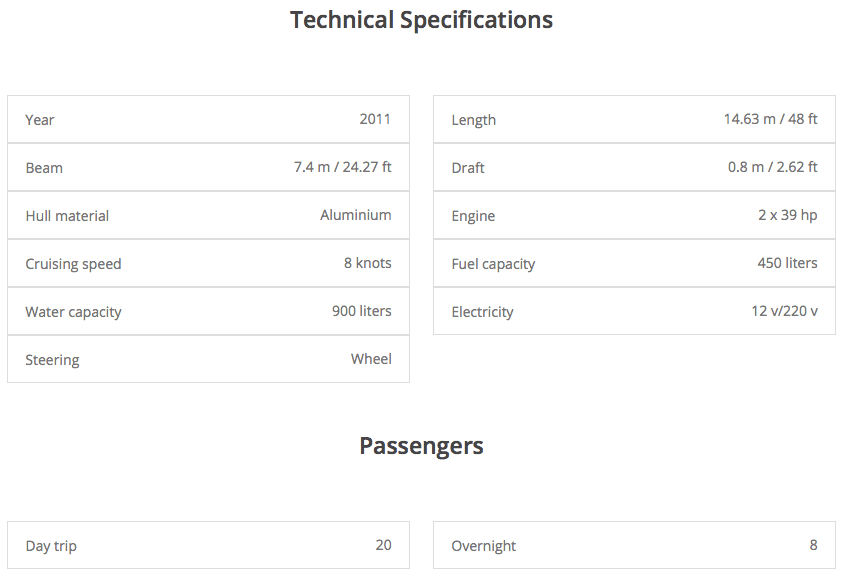Select the Cruising speed row
Screen dimensions: 846x579
(x=208, y=264)
